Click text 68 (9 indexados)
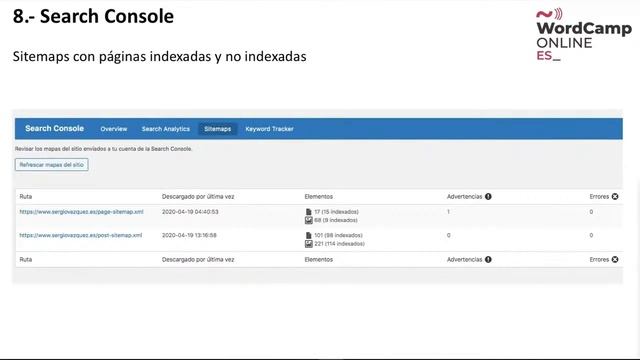This screenshot has height=360, width=640. click(x=336, y=220)
